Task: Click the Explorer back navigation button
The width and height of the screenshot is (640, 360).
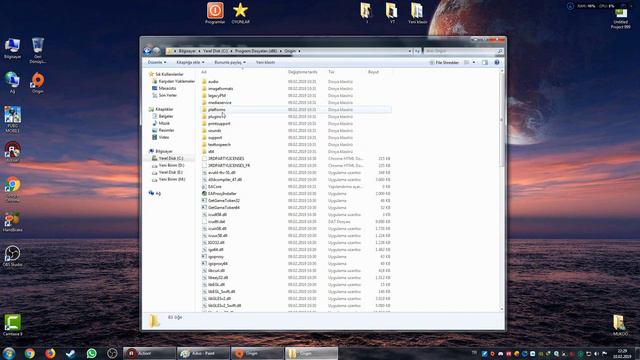Action: point(147,51)
